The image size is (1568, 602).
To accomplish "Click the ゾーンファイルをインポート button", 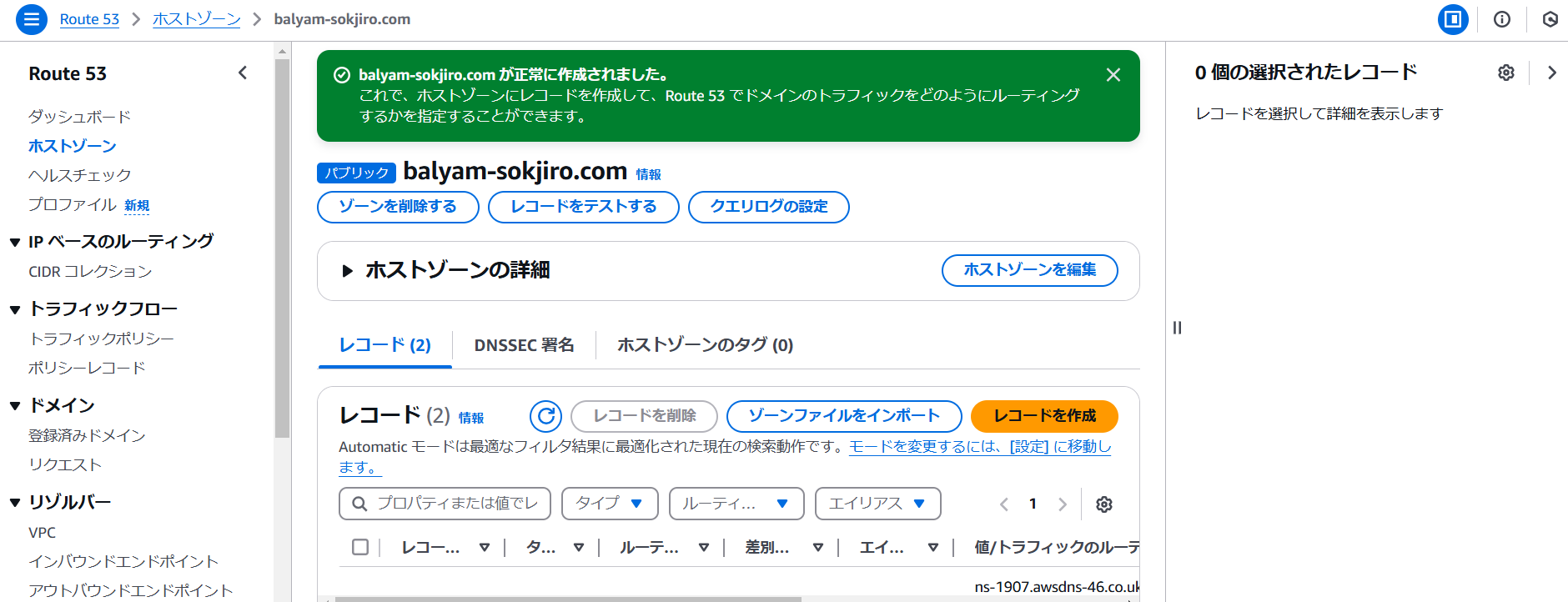I will pos(844,416).
